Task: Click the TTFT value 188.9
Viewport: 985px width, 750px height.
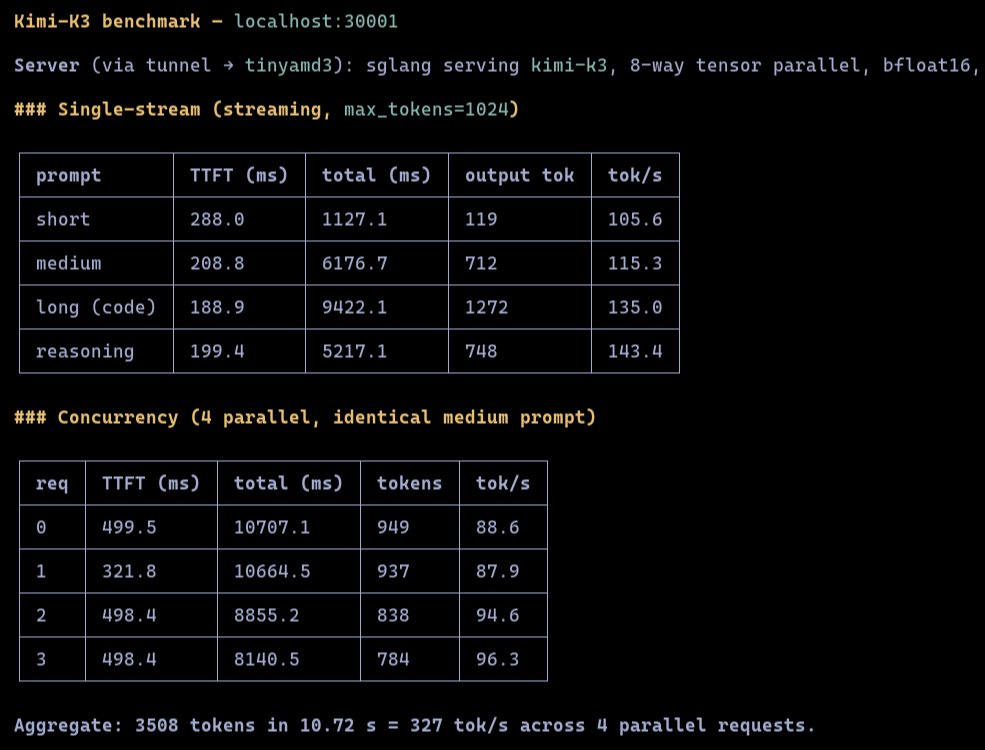Action: click(217, 307)
